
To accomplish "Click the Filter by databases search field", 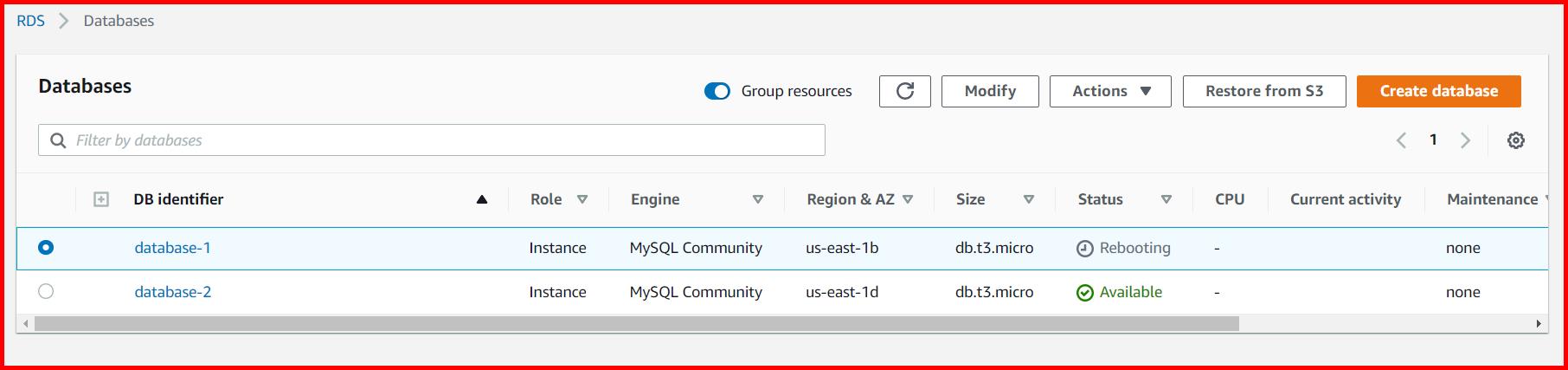I will 433,140.
